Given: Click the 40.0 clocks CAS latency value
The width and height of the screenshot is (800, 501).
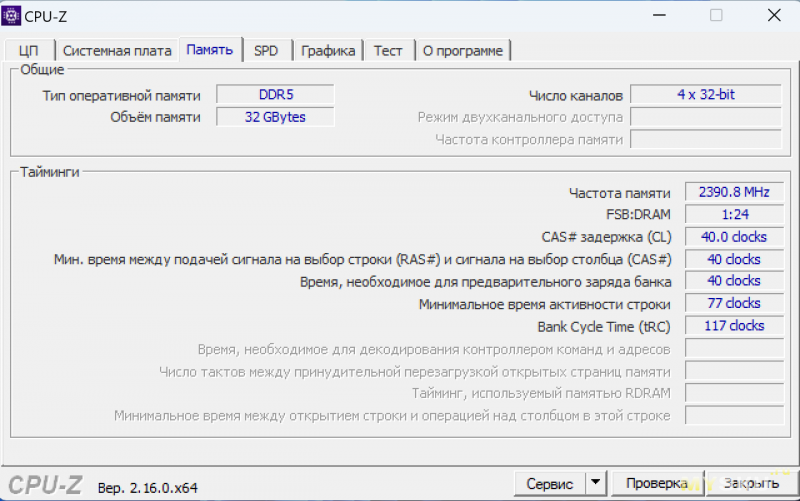Looking at the screenshot, I should 734,237.
